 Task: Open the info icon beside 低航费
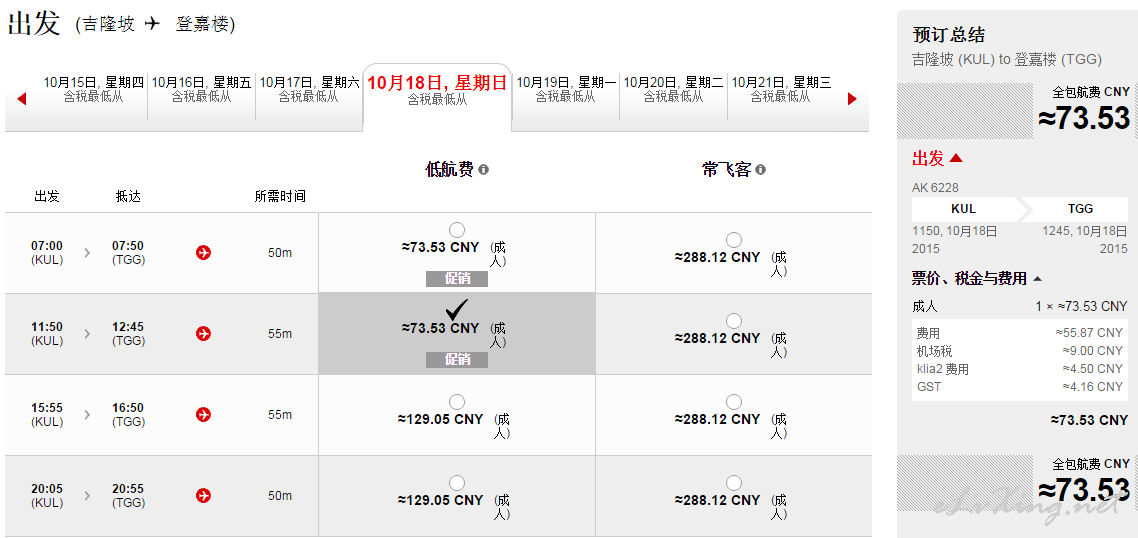click(x=483, y=170)
